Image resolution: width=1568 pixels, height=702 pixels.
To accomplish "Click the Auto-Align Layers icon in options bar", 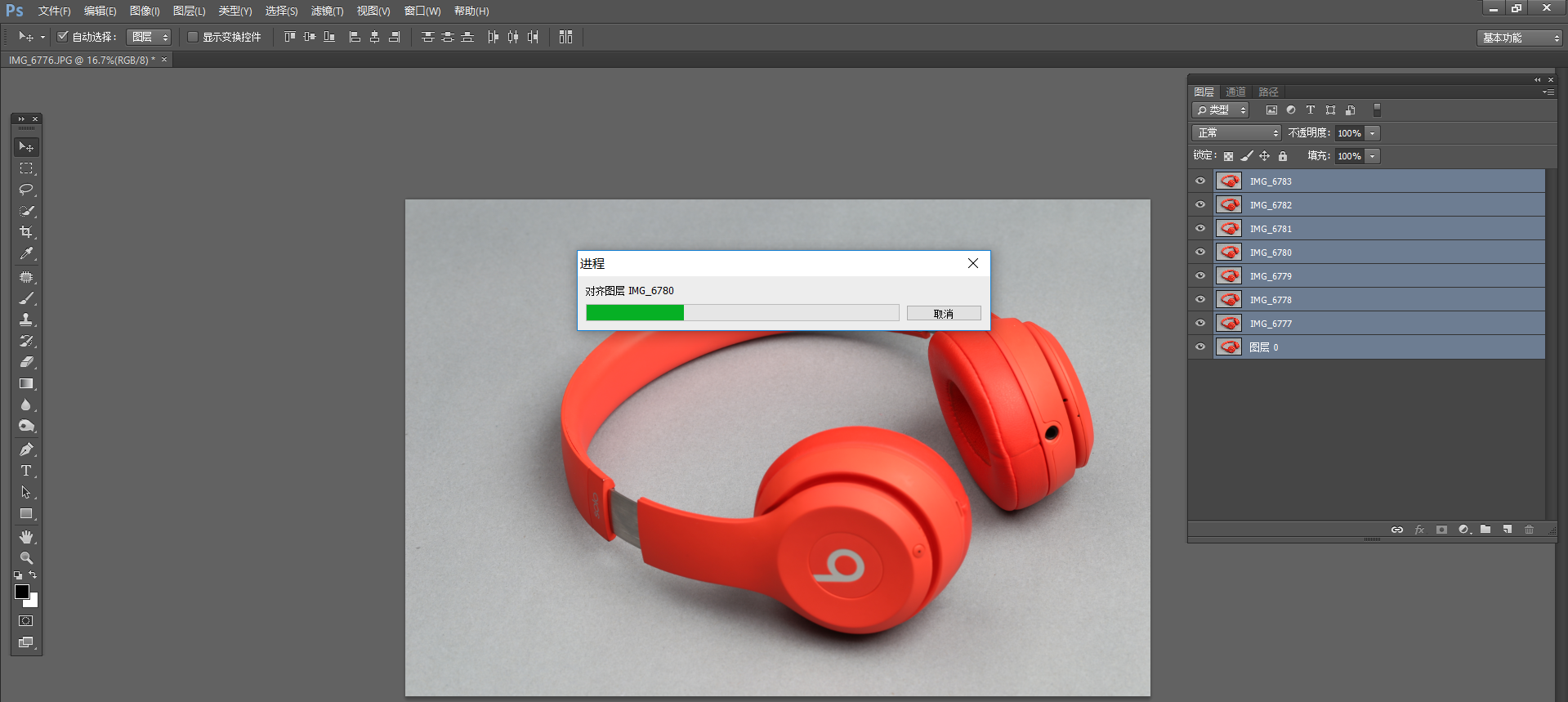I will 565,37.
